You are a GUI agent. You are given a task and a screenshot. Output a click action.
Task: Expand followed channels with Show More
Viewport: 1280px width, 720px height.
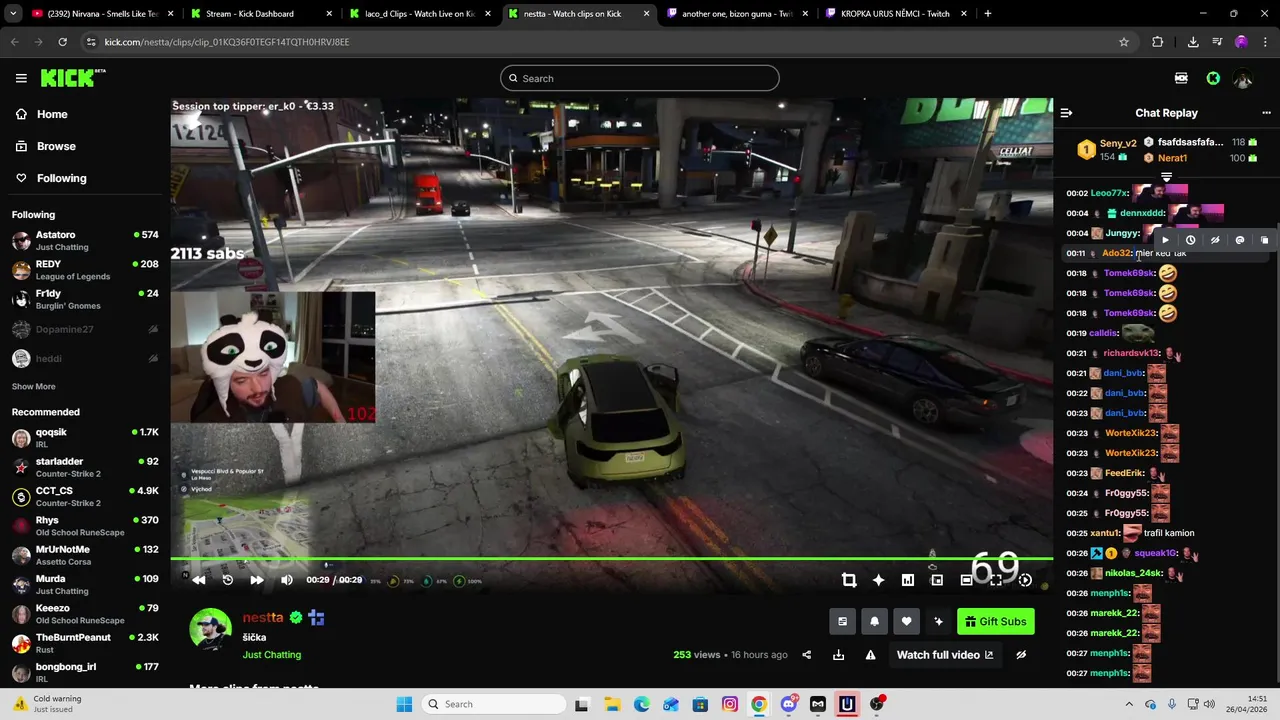pyautogui.click(x=34, y=386)
